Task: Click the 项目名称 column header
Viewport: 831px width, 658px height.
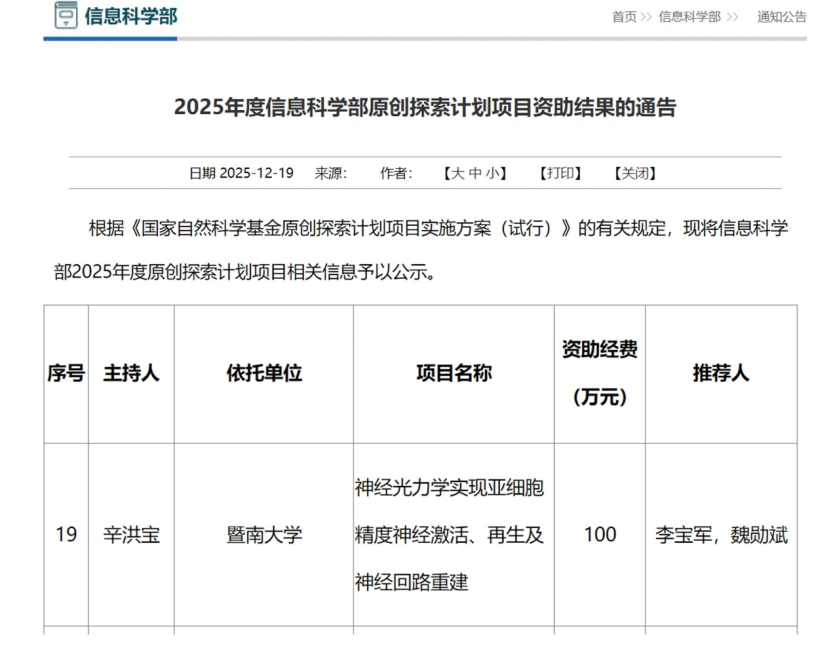Action: point(454,374)
